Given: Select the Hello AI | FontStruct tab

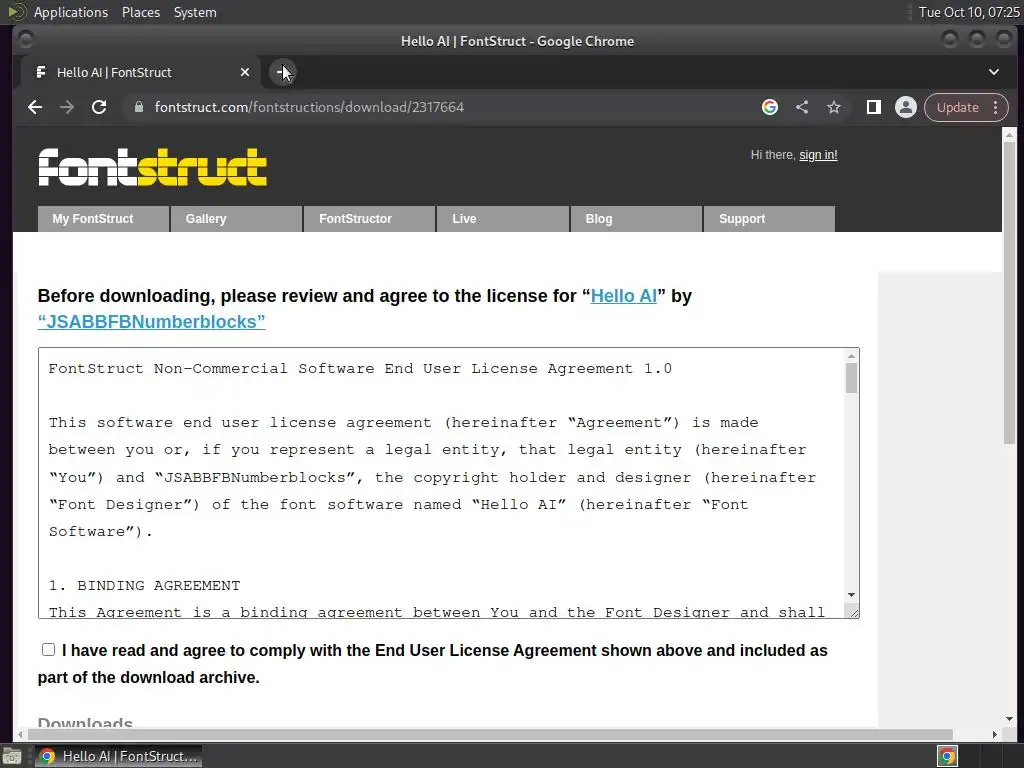Looking at the screenshot, I should 142,72.
